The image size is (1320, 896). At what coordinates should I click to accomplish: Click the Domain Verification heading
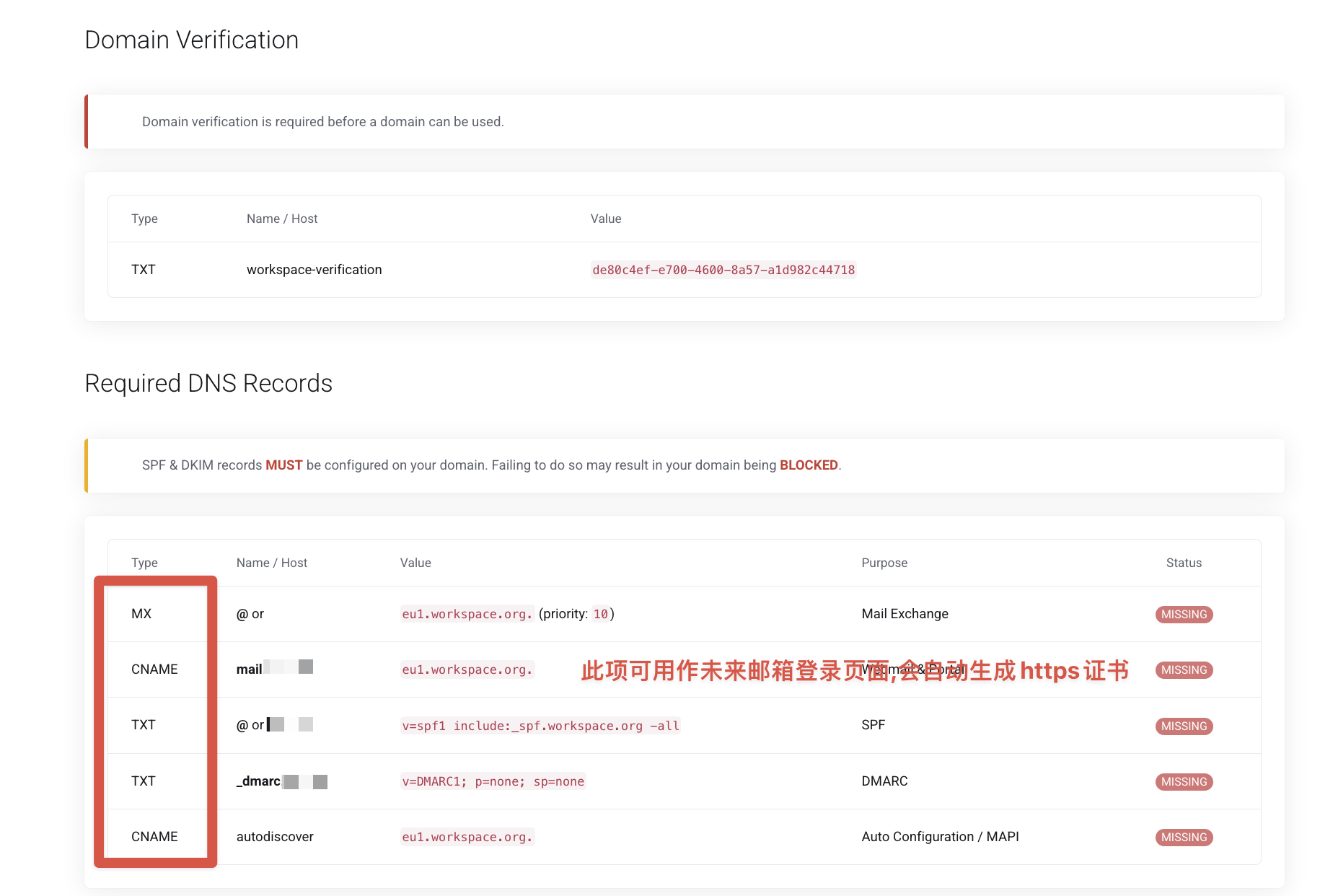pyautogui.click(x=192, y=40)
